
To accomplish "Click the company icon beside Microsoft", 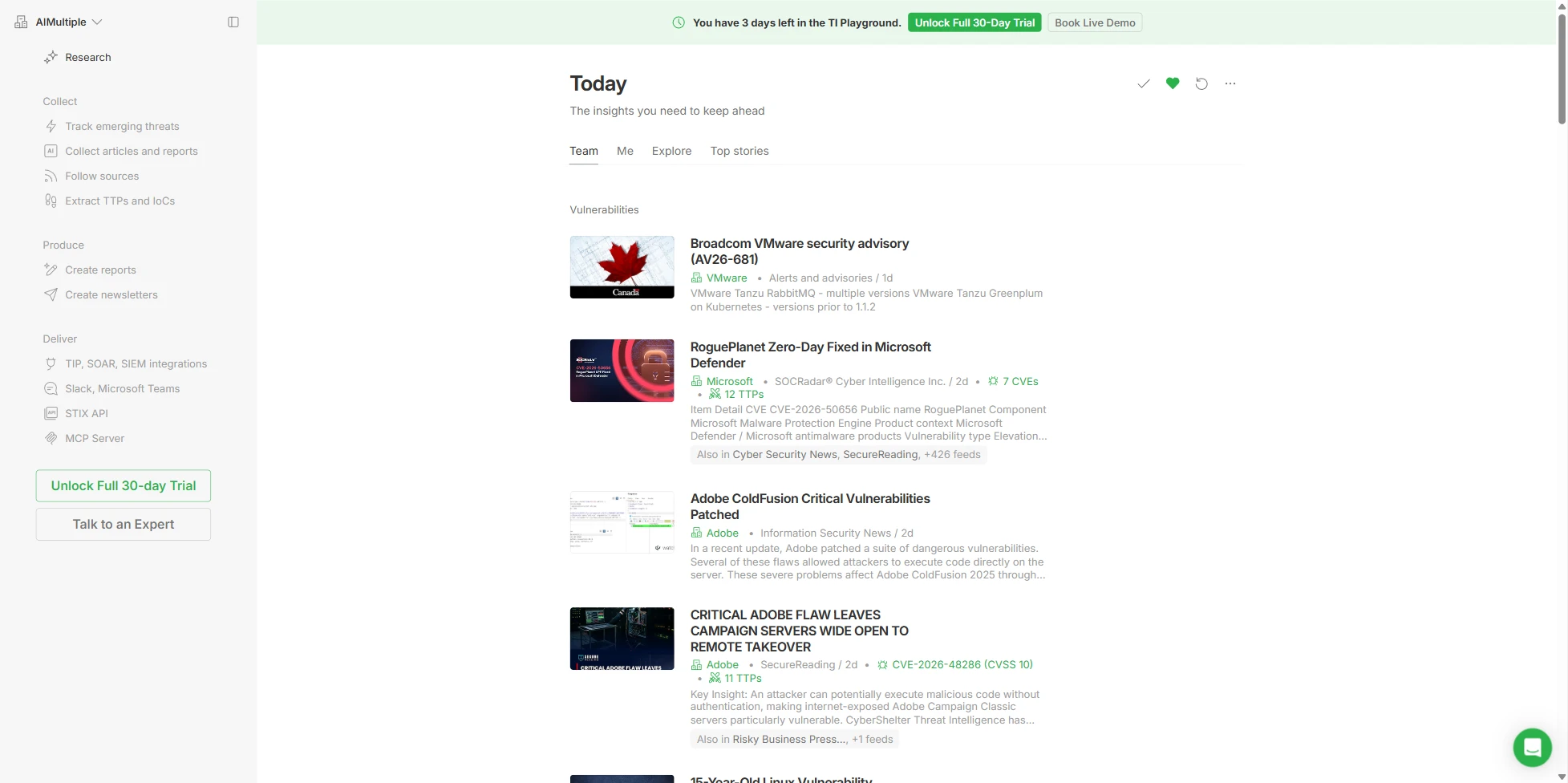I will pyautogui.click(x=696, y=381).
